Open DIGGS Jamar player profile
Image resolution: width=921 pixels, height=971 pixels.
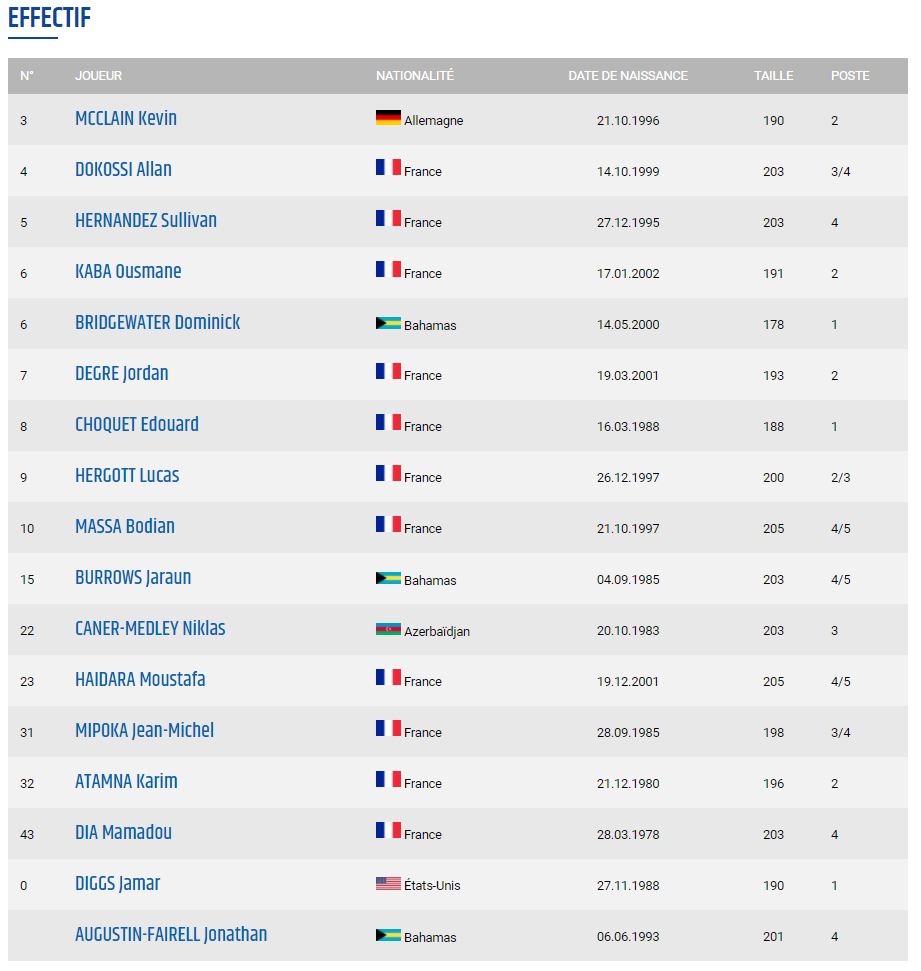point(118,883)
